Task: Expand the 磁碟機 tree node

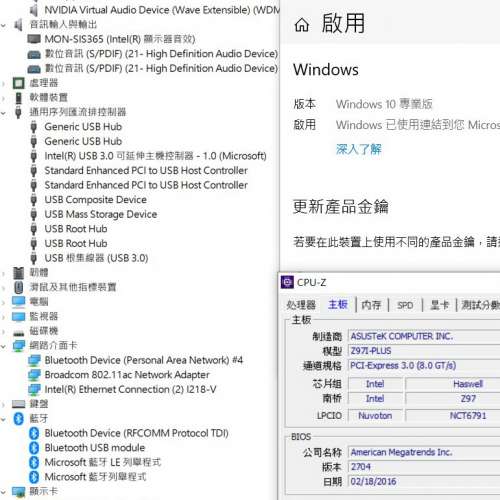Action: pos(3,331)
